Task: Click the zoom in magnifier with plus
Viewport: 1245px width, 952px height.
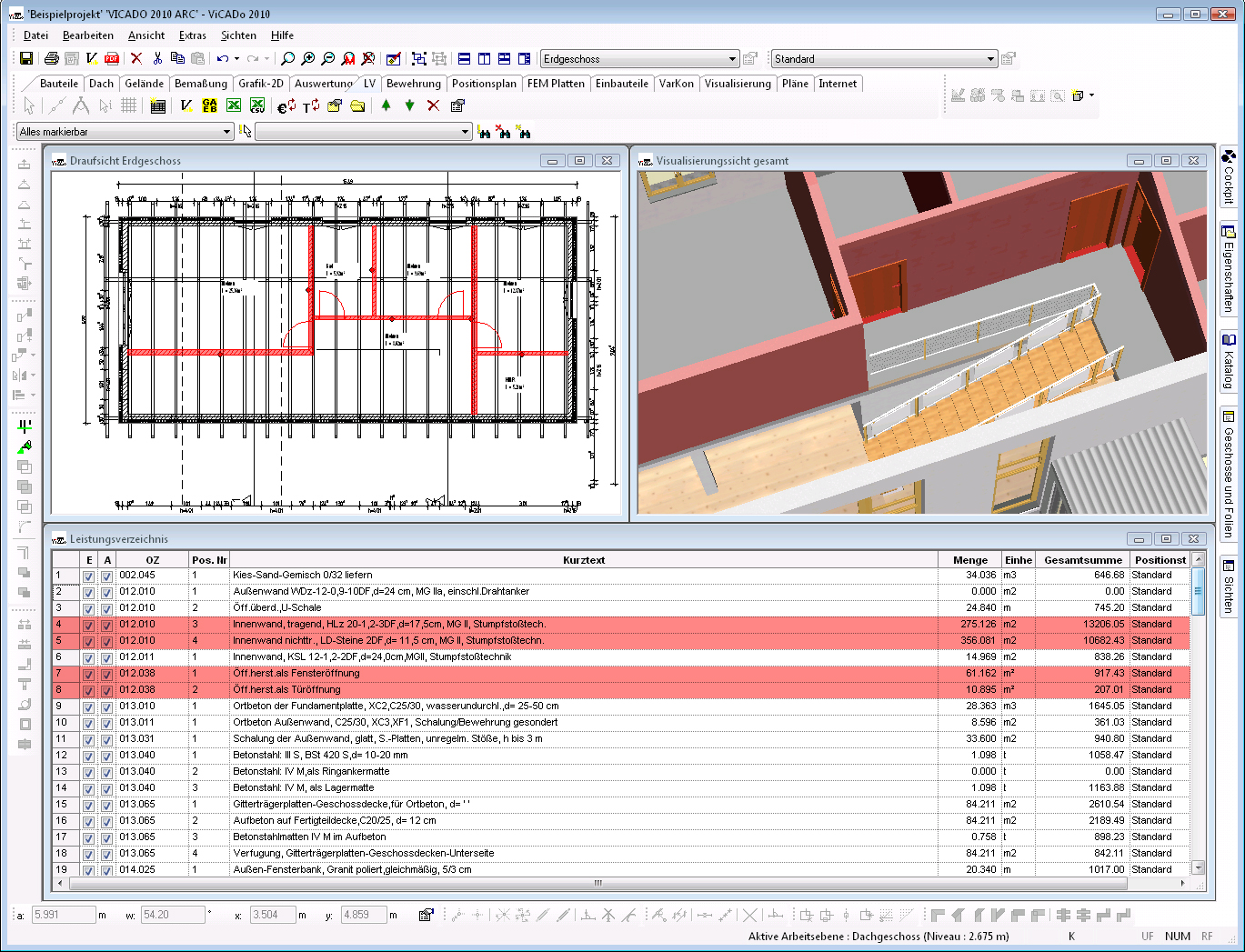Action: [x=307, y=58]
